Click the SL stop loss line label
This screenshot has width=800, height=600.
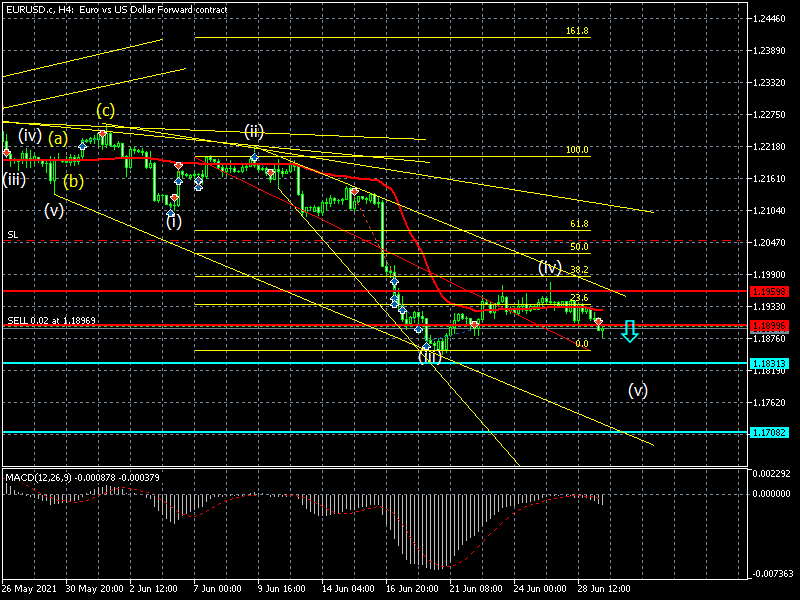point(12,235)
